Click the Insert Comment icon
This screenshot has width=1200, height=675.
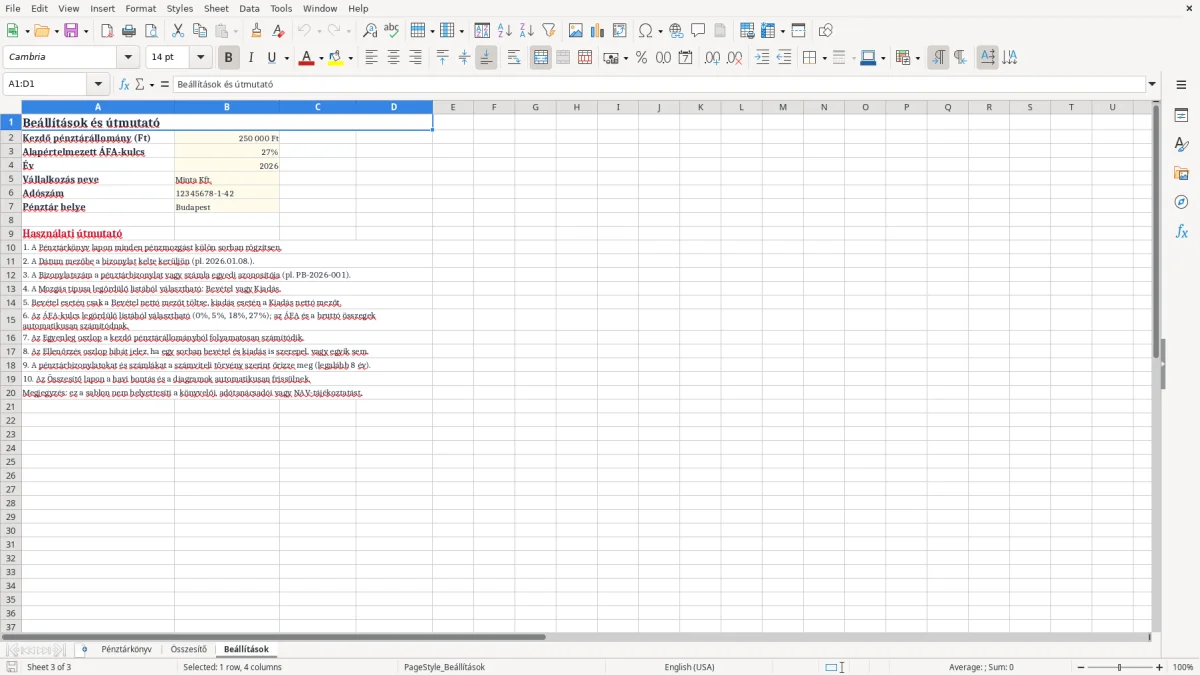tap(698, 31)
